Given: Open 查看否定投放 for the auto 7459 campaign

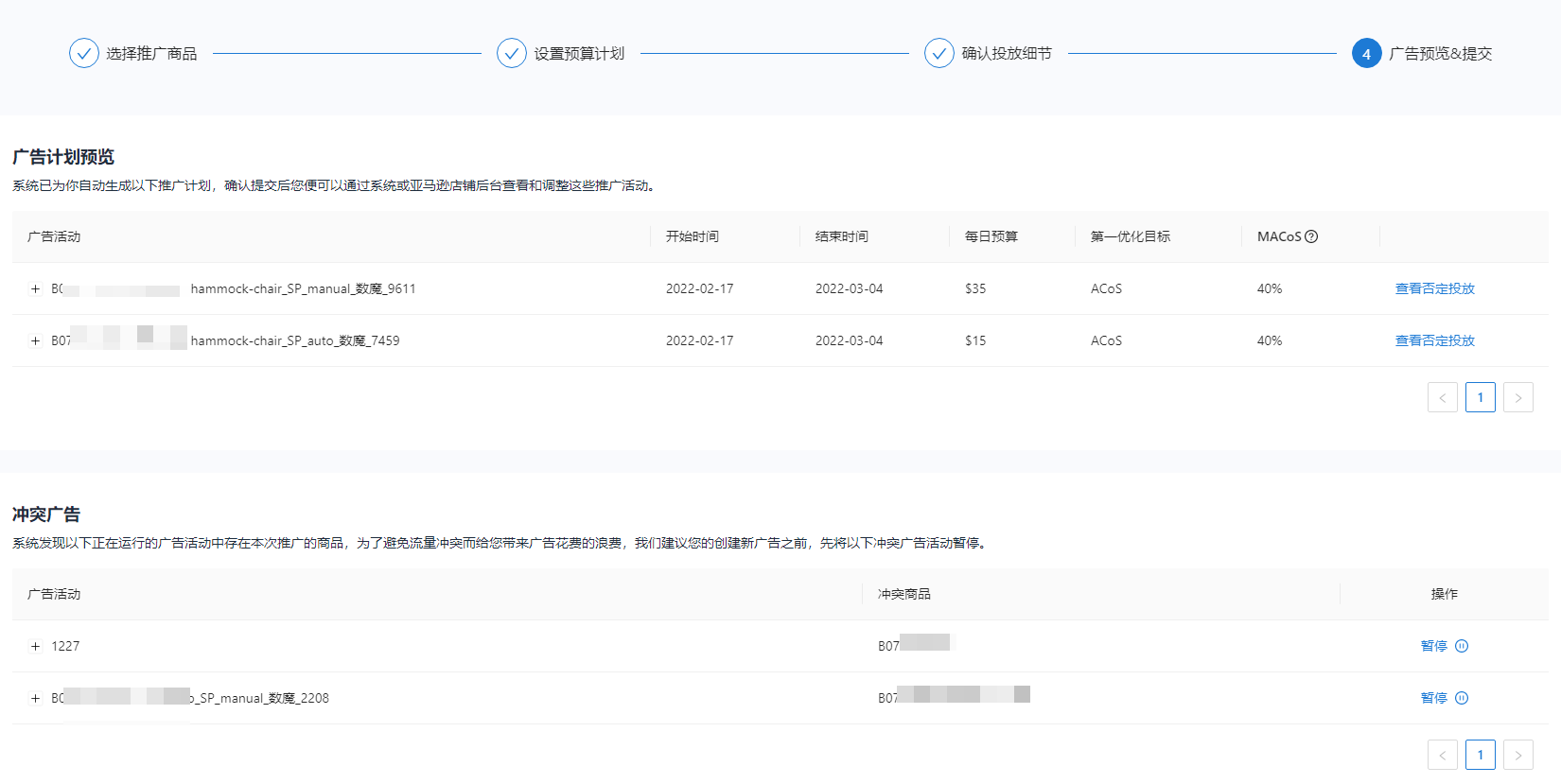Looking at the screenshot, I should click(1434, 340).
